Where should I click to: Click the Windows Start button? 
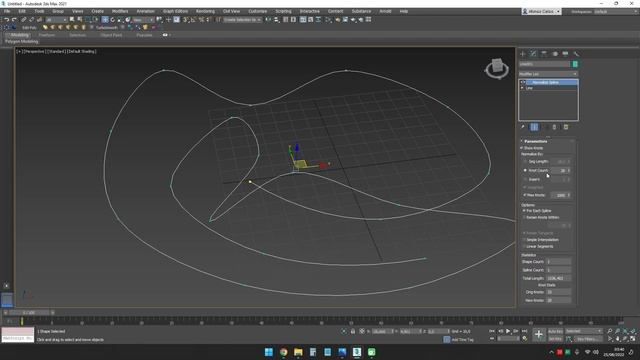(x=269, y=352)
